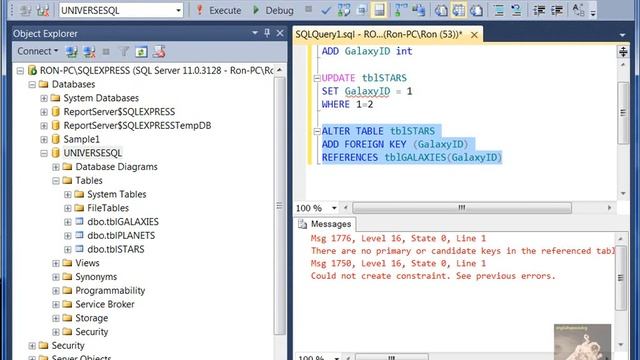Switch output to Results to Grid

click(x=458, y=10)
